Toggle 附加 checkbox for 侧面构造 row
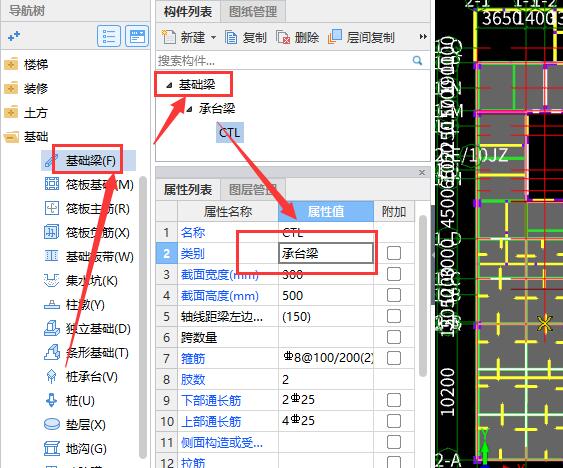Viewport: 563px width, 468px height. tap(394, 442)
